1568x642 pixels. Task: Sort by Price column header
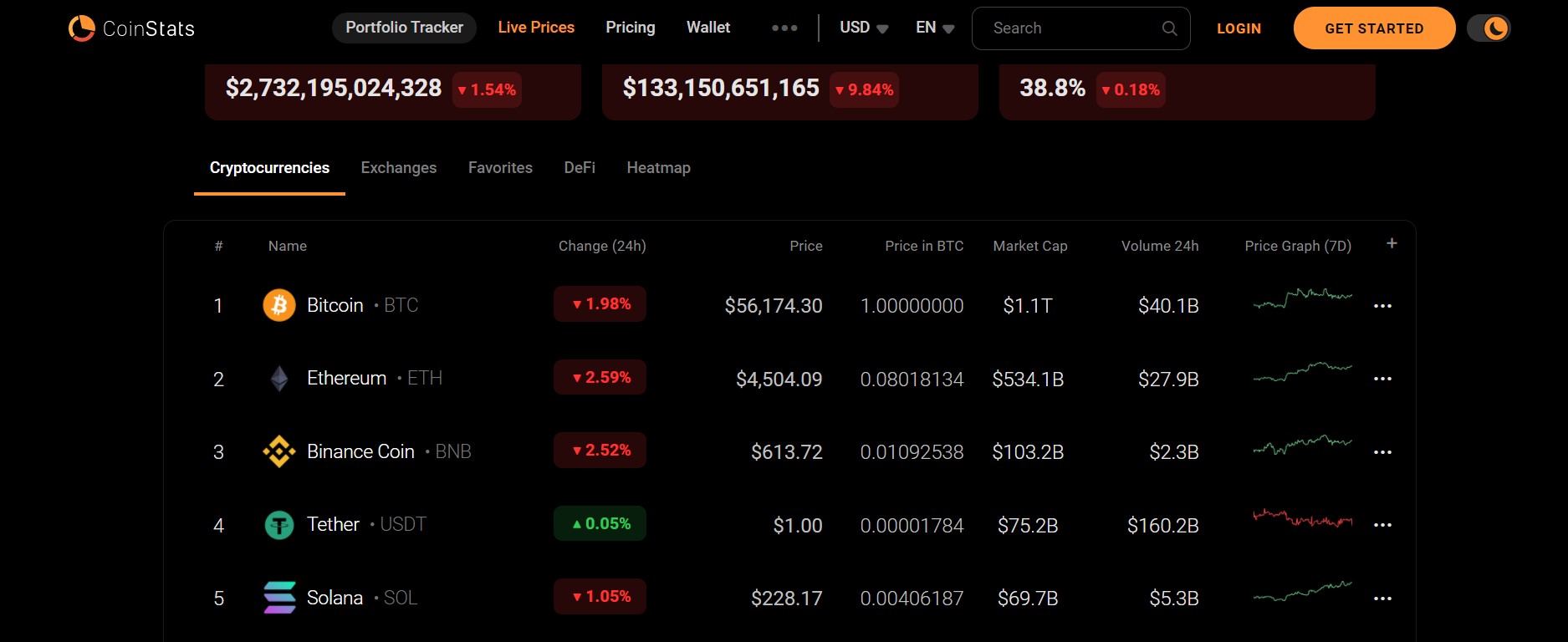pyautogui.click(x=806, y=246)
